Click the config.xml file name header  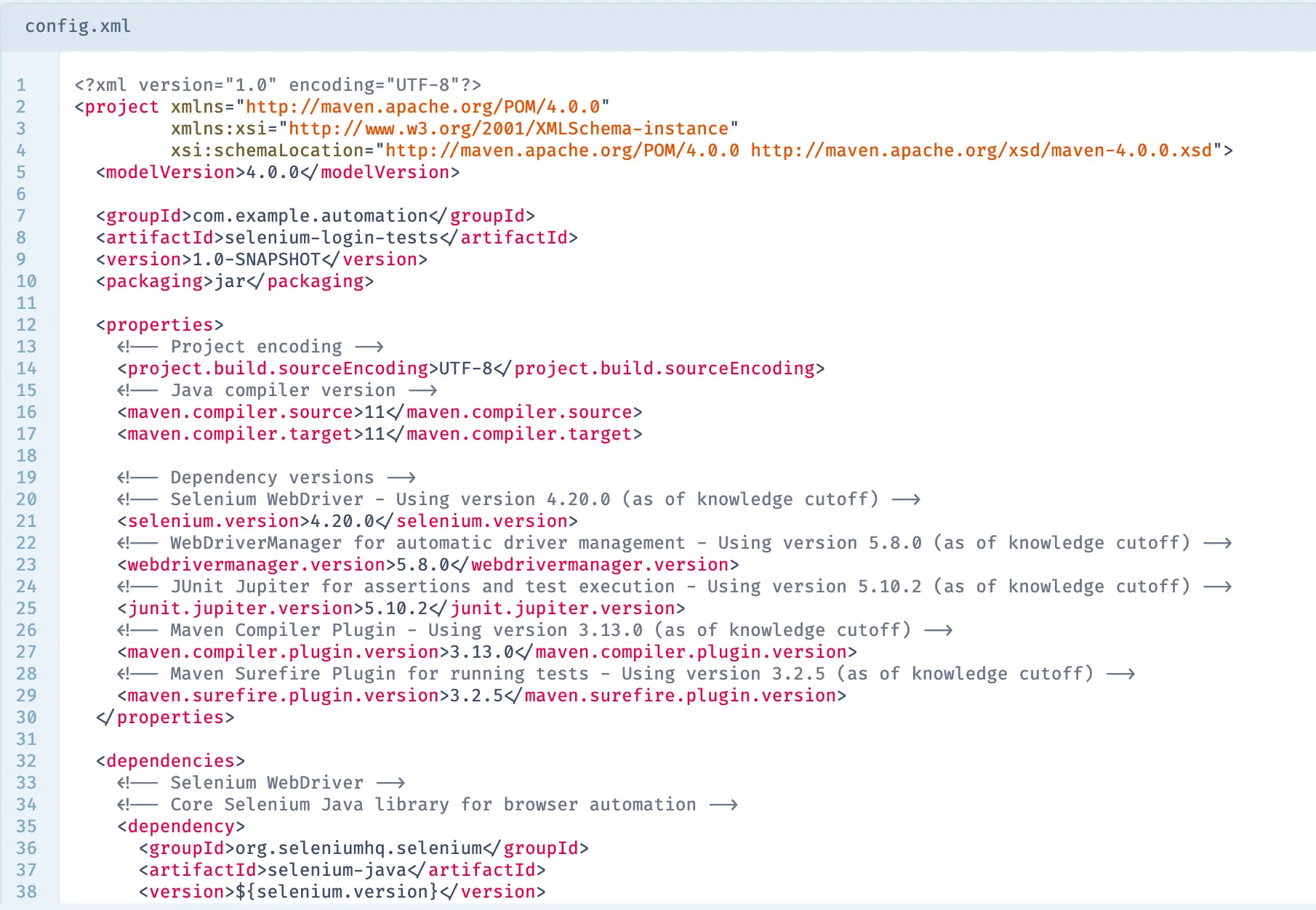click(x=78, y=26)
